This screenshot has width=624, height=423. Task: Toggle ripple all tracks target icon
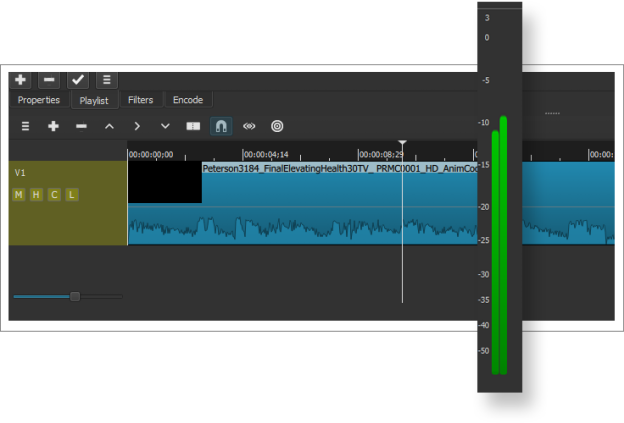tap(278, 126)
